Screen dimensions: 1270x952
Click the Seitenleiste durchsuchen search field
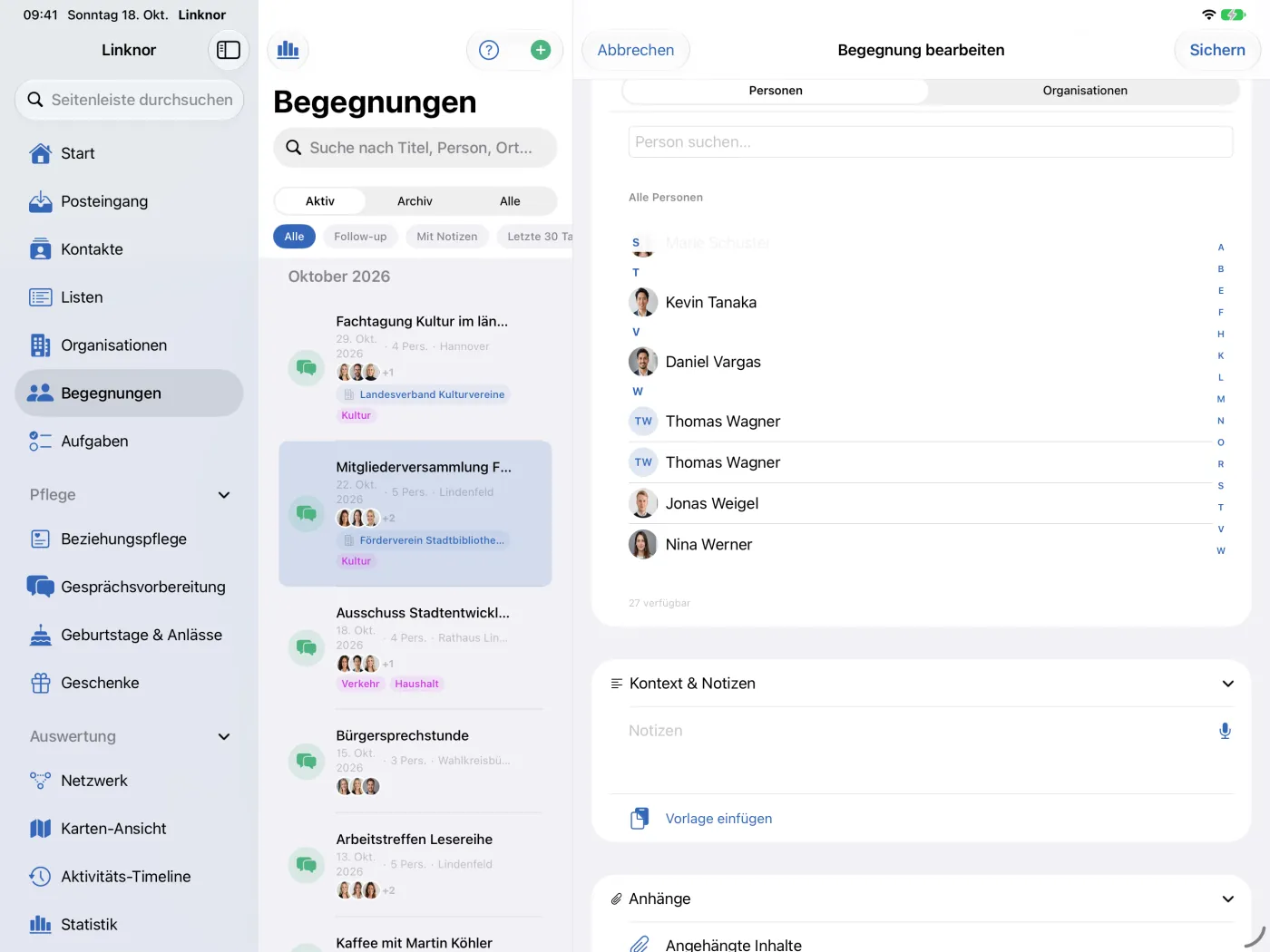click(x=129, y=100)
